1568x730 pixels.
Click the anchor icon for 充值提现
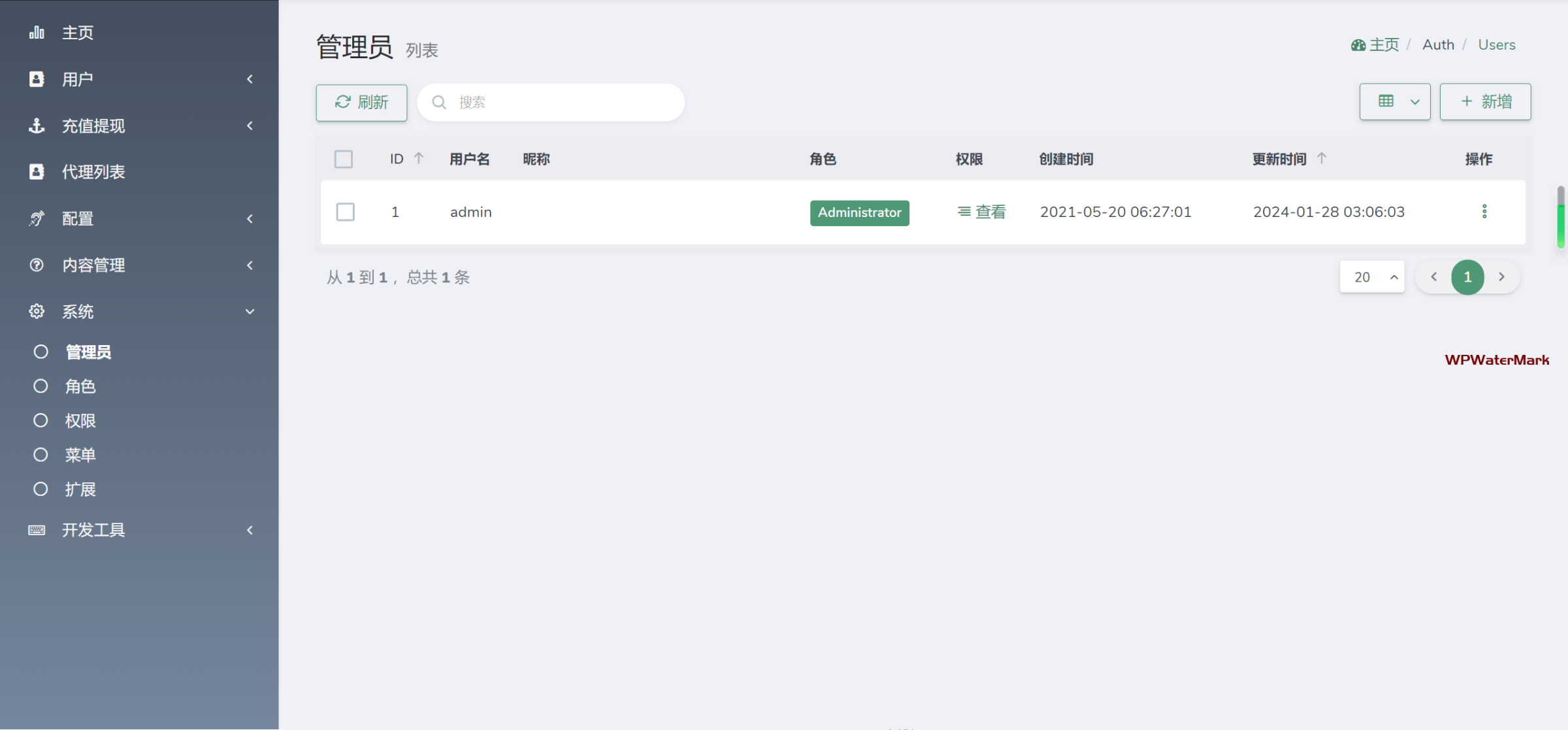37,125
